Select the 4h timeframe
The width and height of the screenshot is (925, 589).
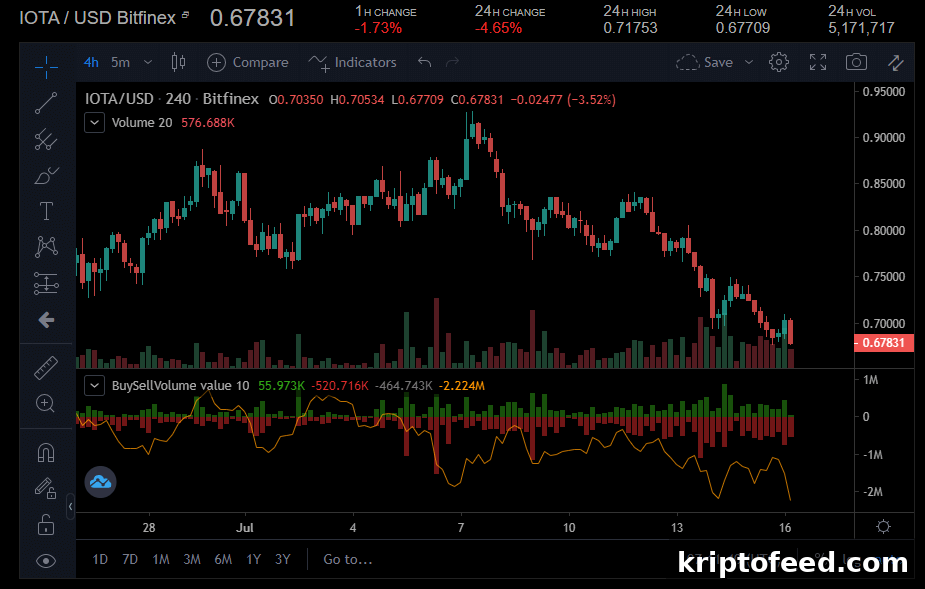click(x=91, y=62)
